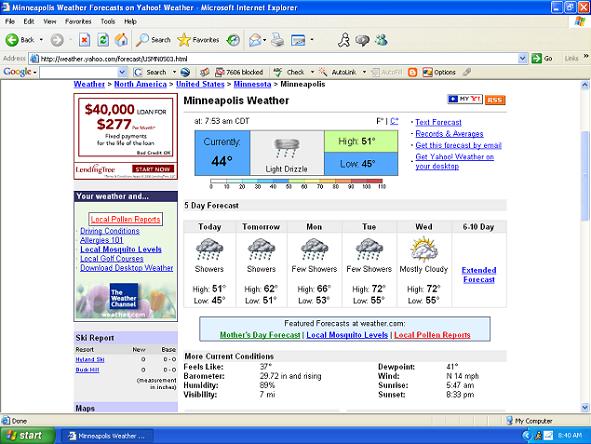Expand the Check button dropdown arrow

point(312,72)
